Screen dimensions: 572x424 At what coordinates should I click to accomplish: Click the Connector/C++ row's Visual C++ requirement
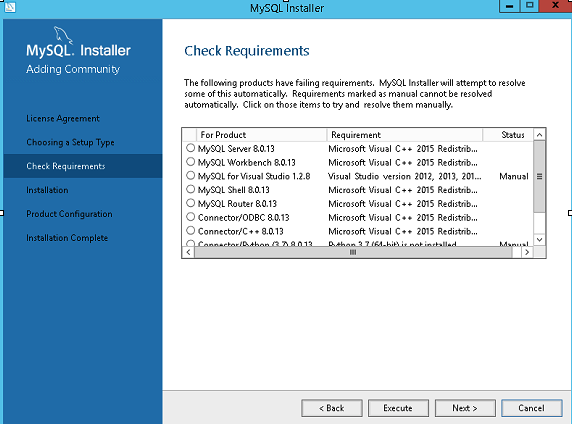[403, 231]
